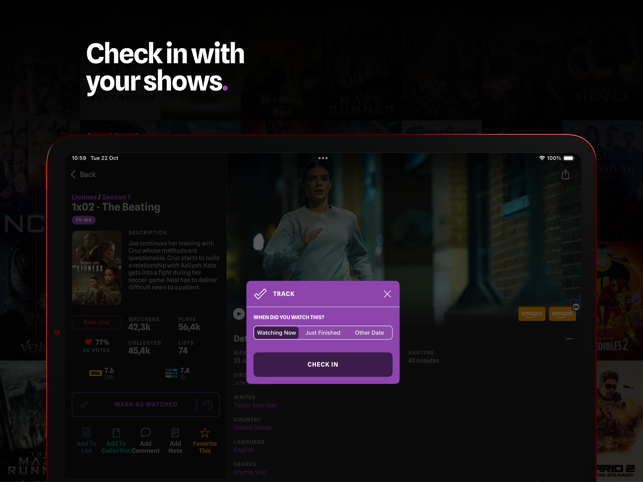Choose the Just Finished option
This screenshot has width=643, height=482.
pos(323,333)
